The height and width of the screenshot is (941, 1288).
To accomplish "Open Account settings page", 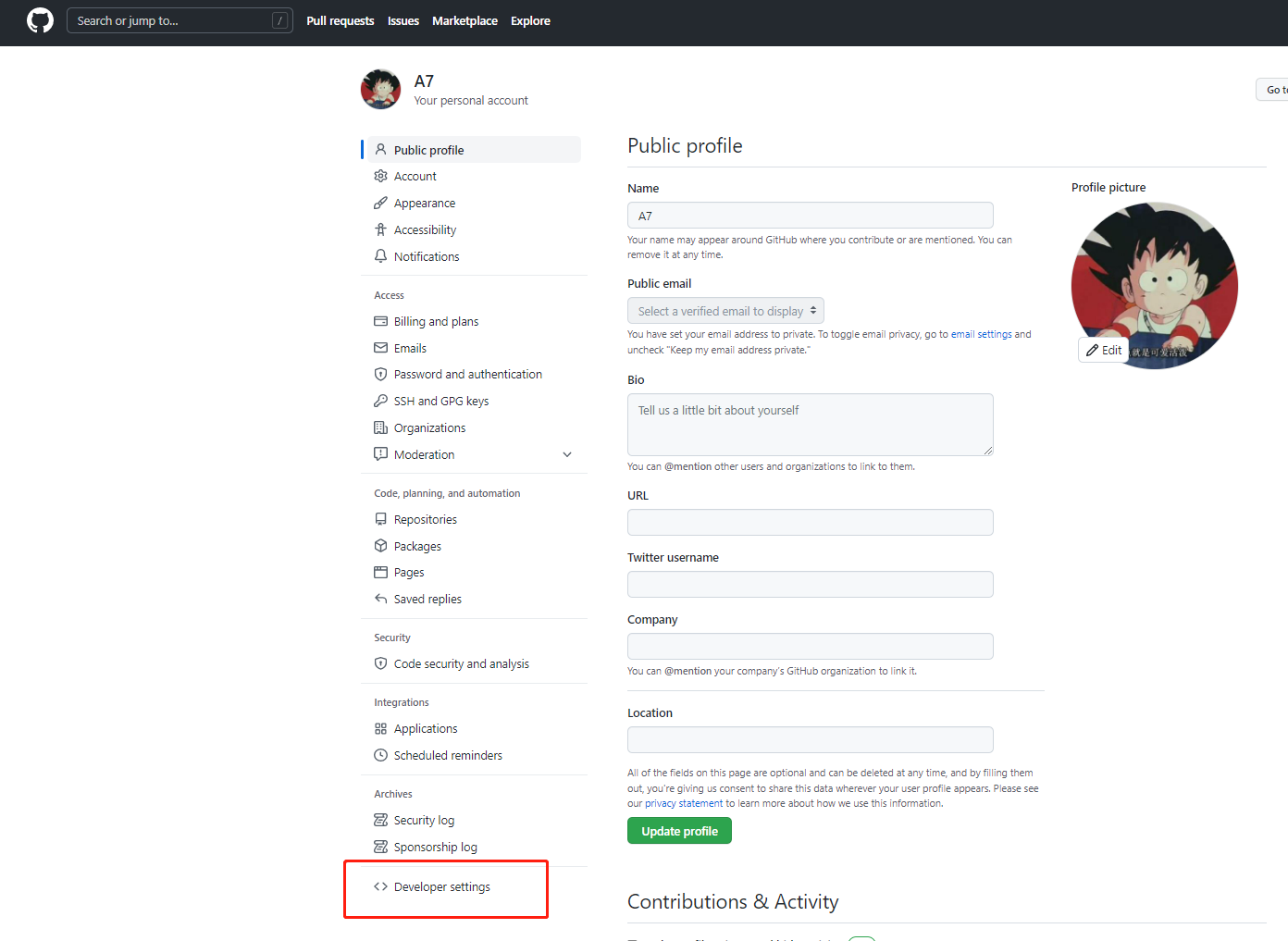I will tap(415, 176).
